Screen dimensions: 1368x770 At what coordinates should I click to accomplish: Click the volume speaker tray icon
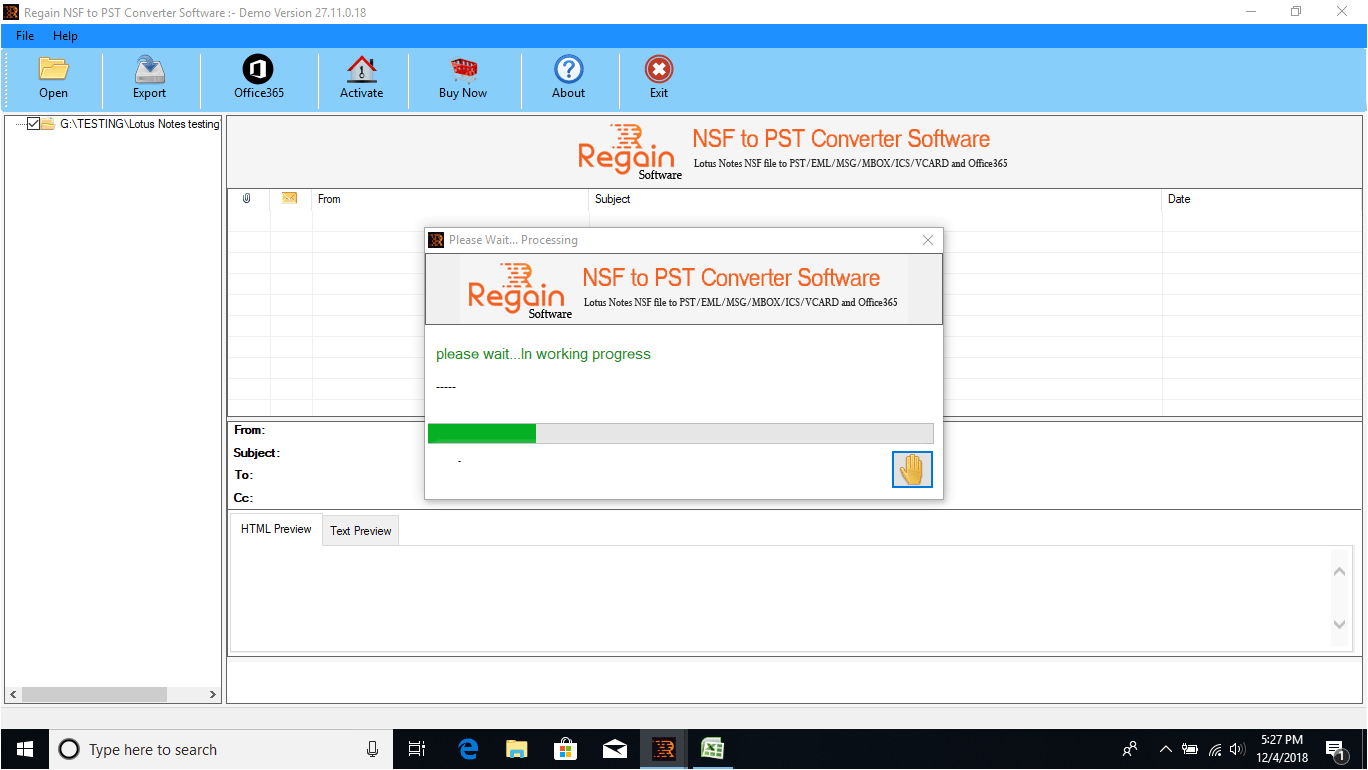[1238, 749]
